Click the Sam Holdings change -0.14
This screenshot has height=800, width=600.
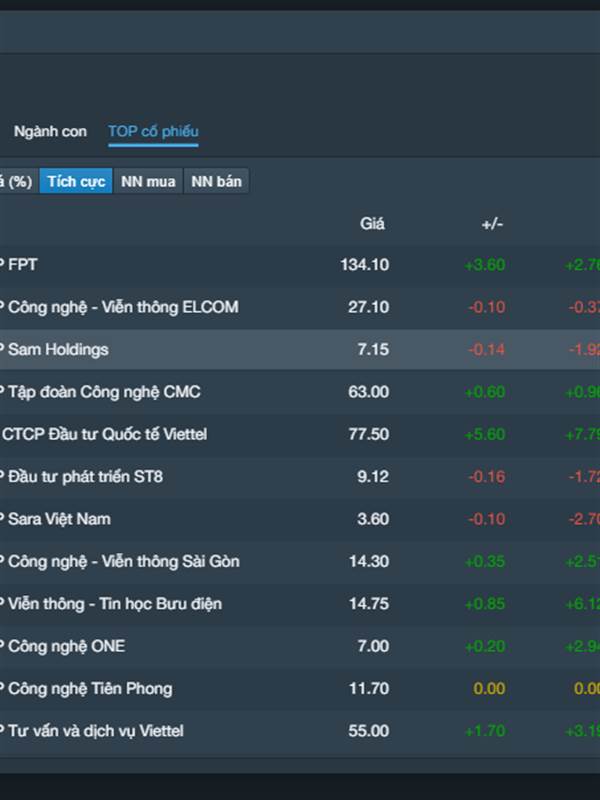click(x=487, y=349)
